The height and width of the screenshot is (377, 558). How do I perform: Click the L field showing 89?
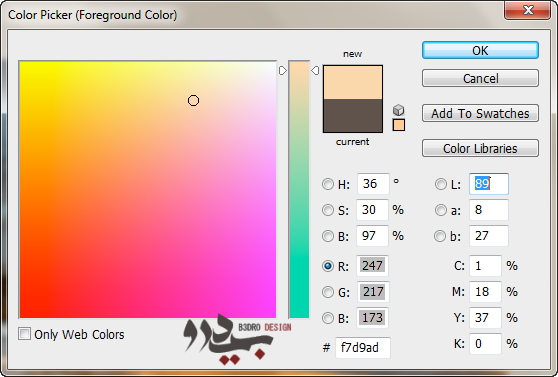click(489, 184)
